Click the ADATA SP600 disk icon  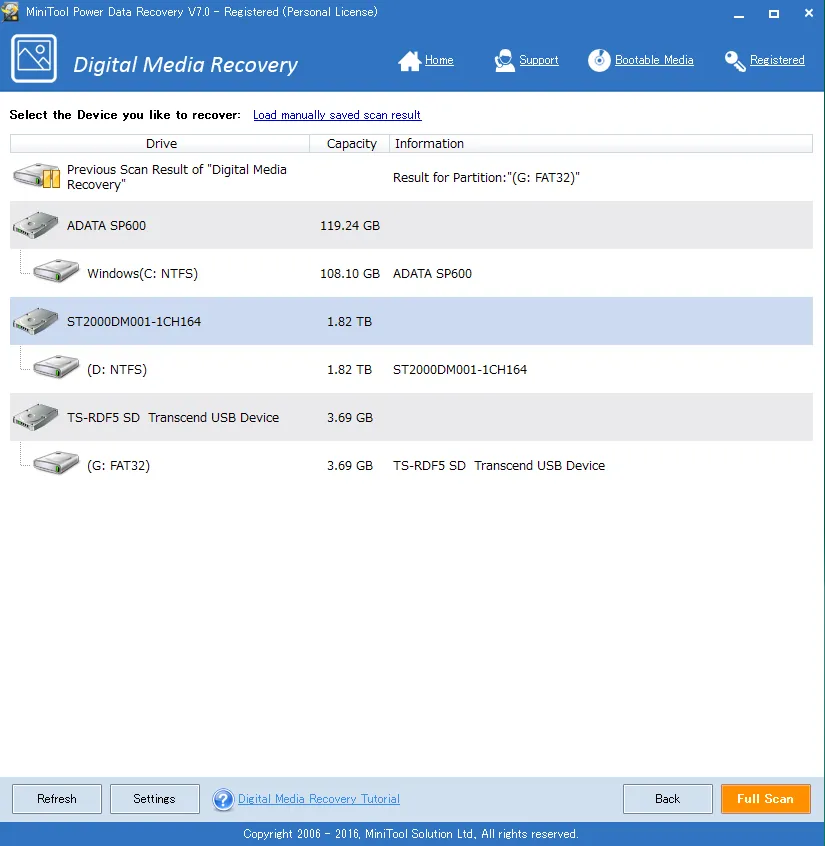click(x=36, y=225)
